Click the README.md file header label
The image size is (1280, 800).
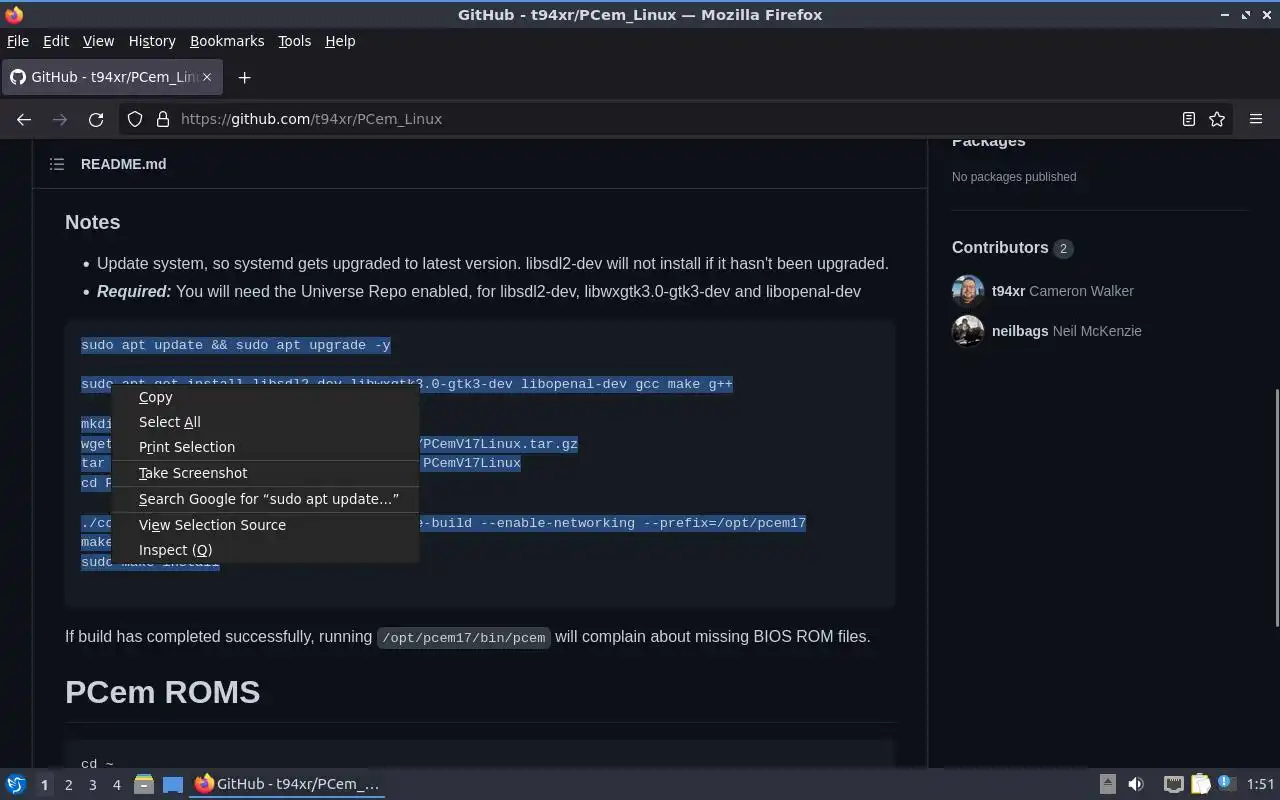point(124,164)
